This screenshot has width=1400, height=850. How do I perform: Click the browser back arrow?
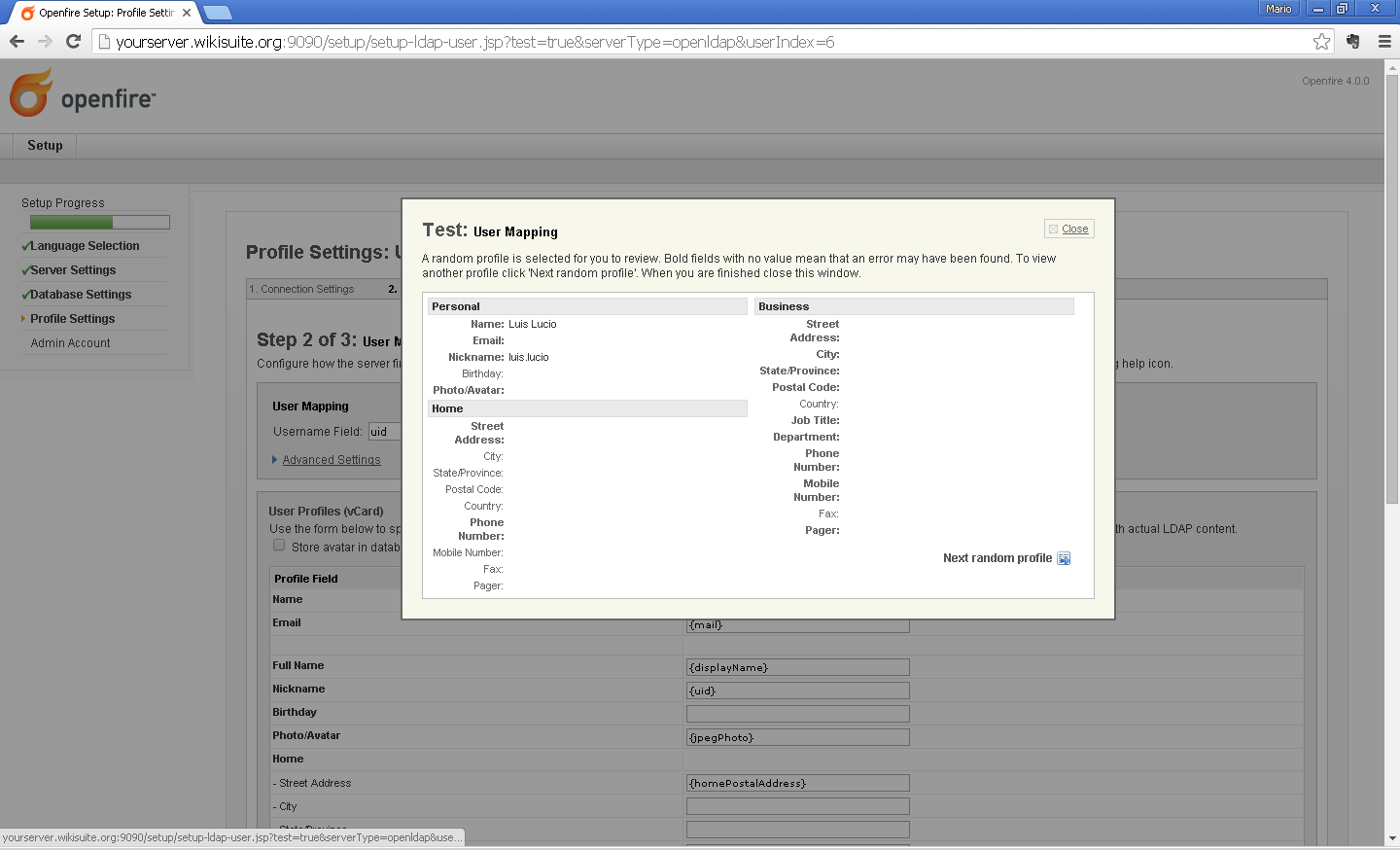click(17, 41)
